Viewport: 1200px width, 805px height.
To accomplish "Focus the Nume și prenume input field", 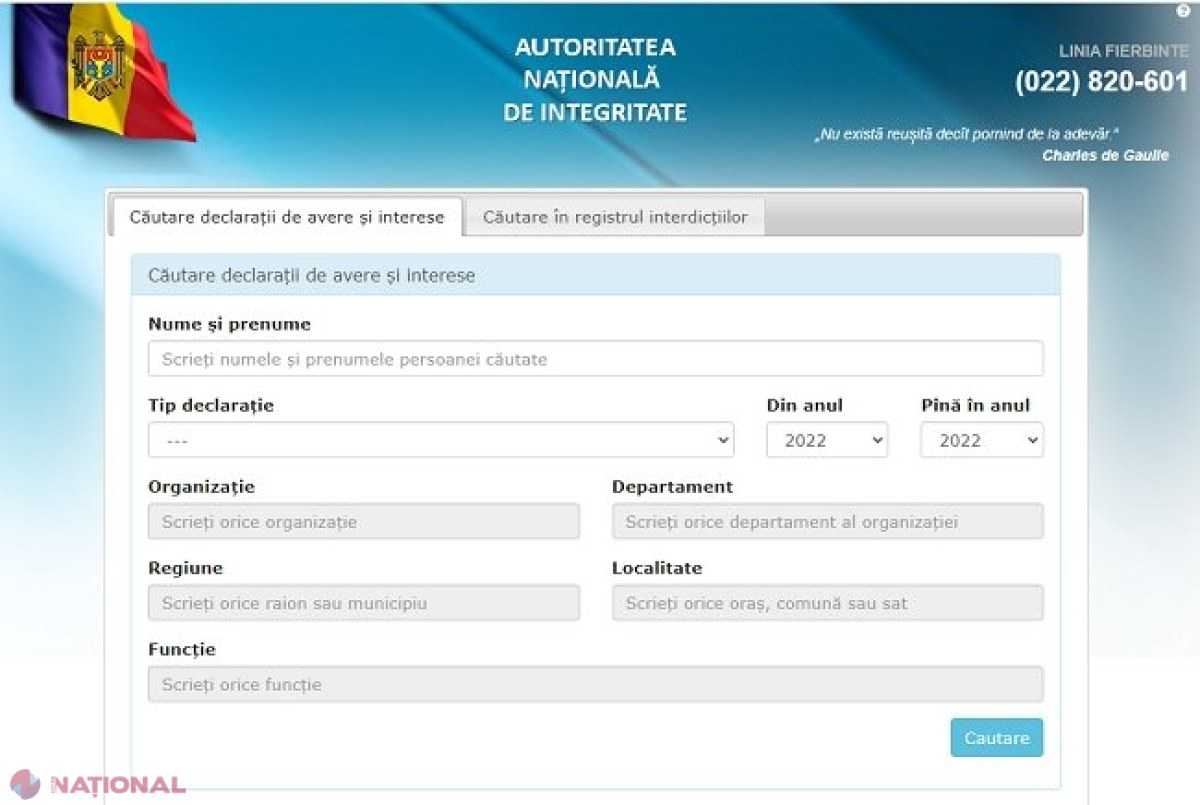I will (x=595, y=358).
